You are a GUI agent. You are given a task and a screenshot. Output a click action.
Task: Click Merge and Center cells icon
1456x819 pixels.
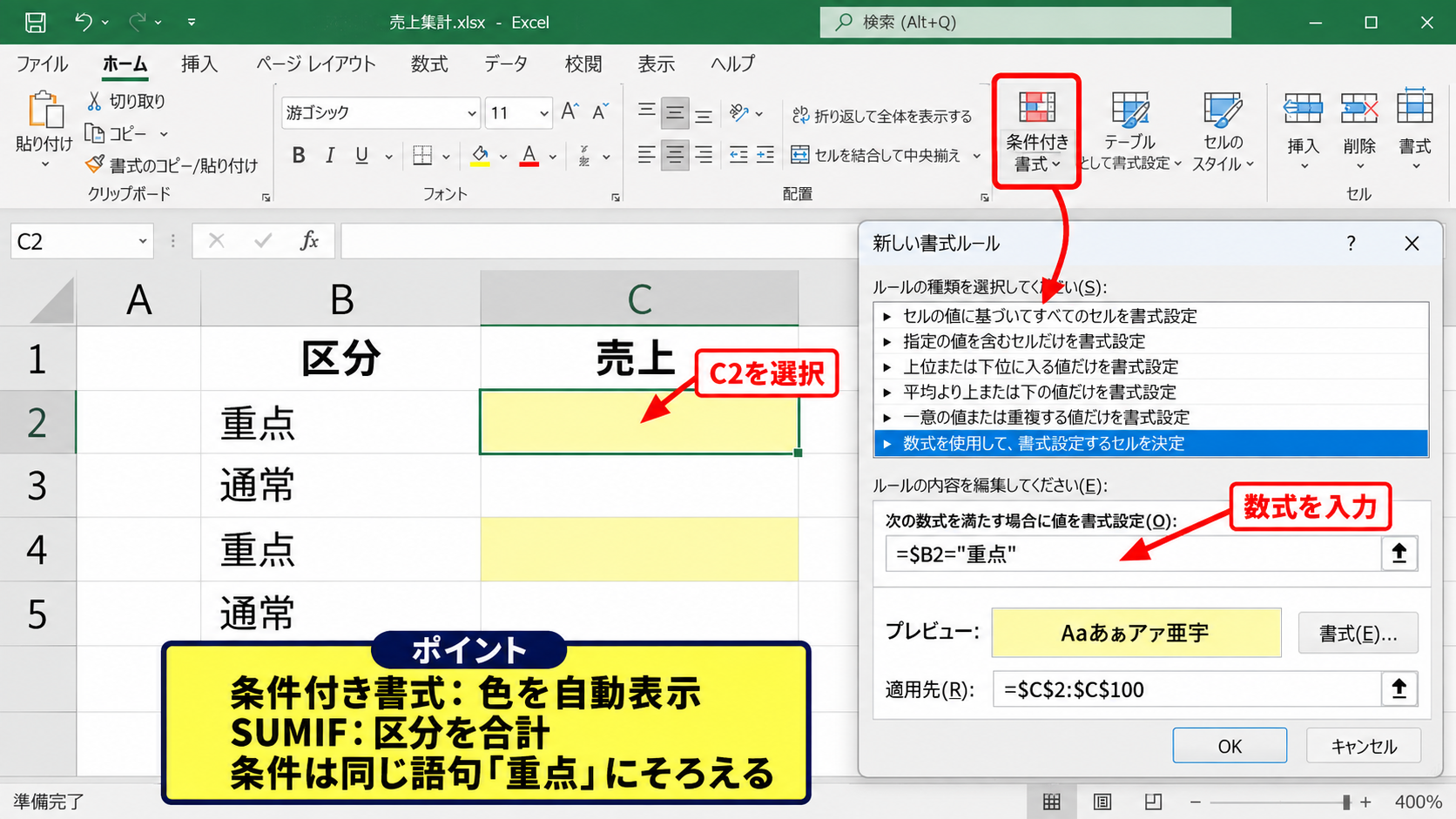800,155
